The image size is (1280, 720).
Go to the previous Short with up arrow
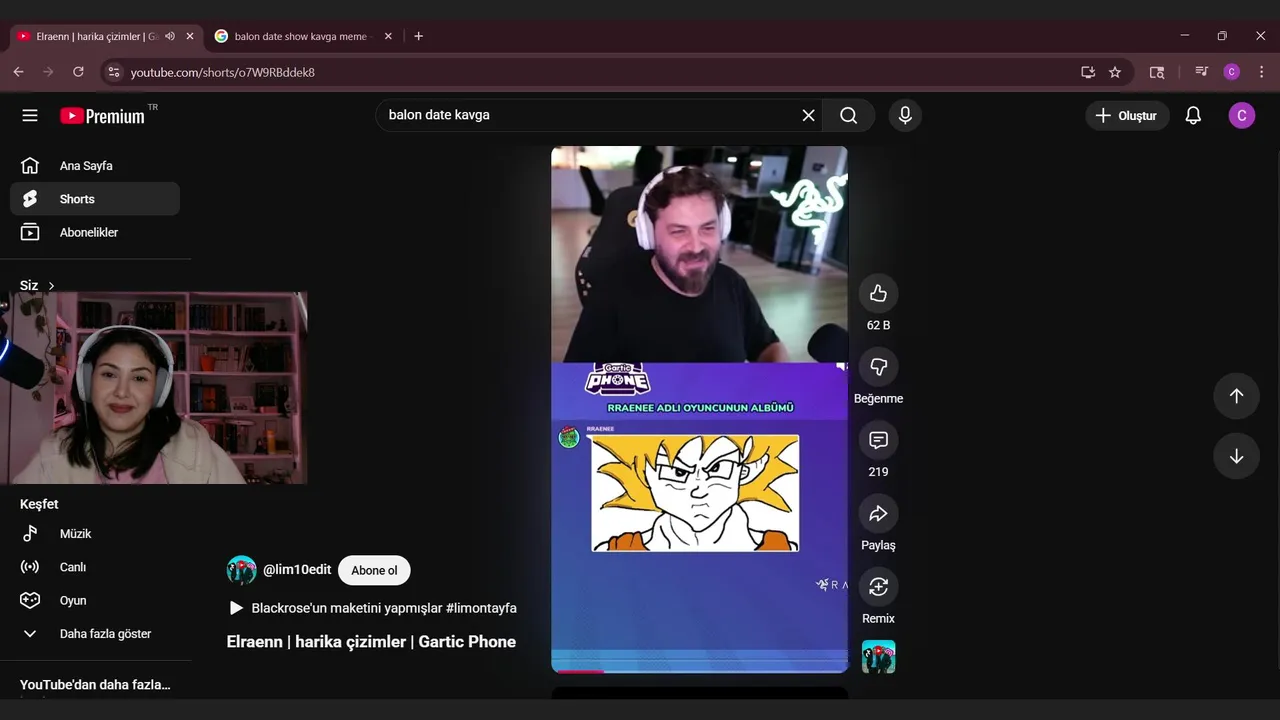[x=1236, y=396]
